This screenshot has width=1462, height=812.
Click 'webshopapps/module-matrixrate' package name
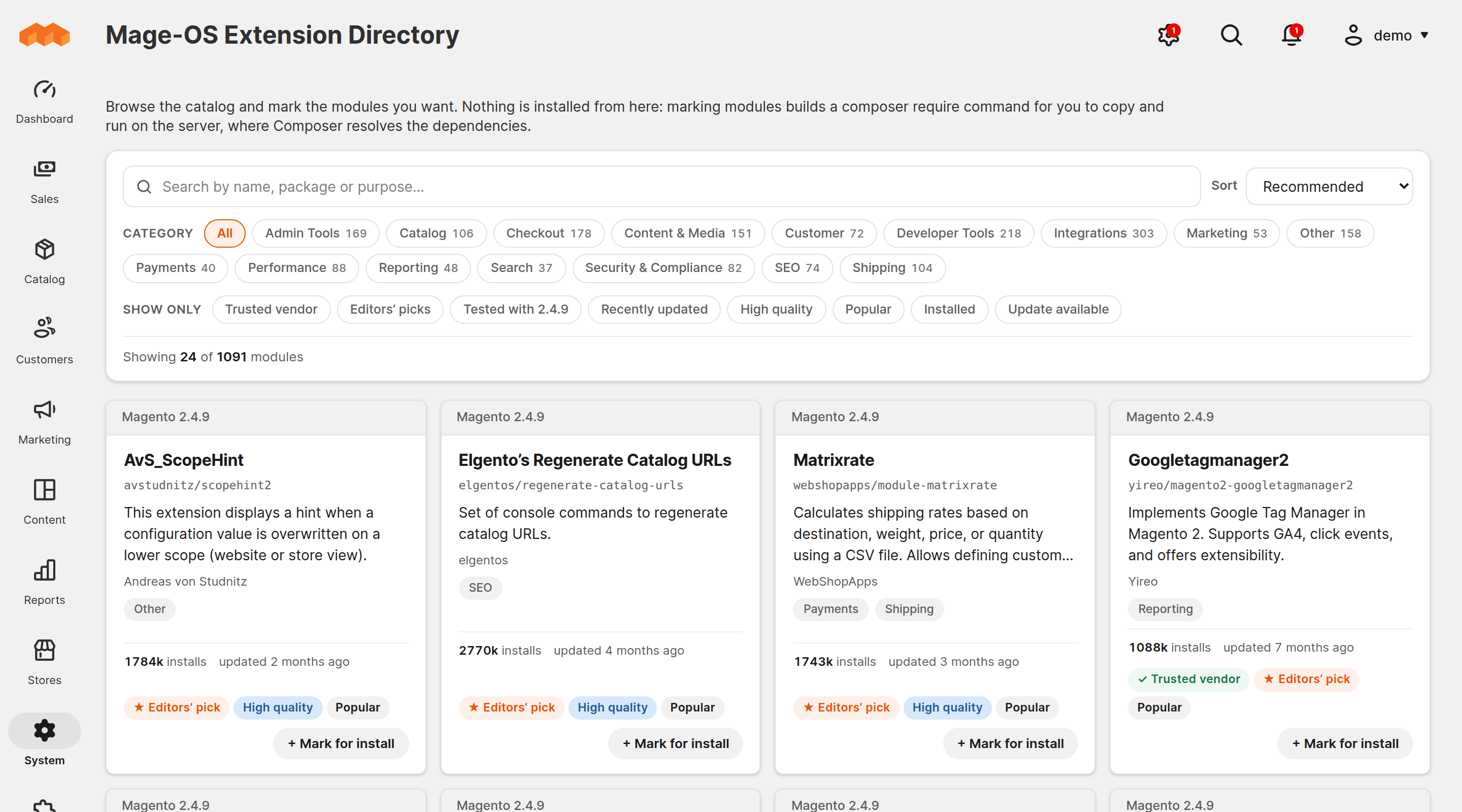click(894, 485)
